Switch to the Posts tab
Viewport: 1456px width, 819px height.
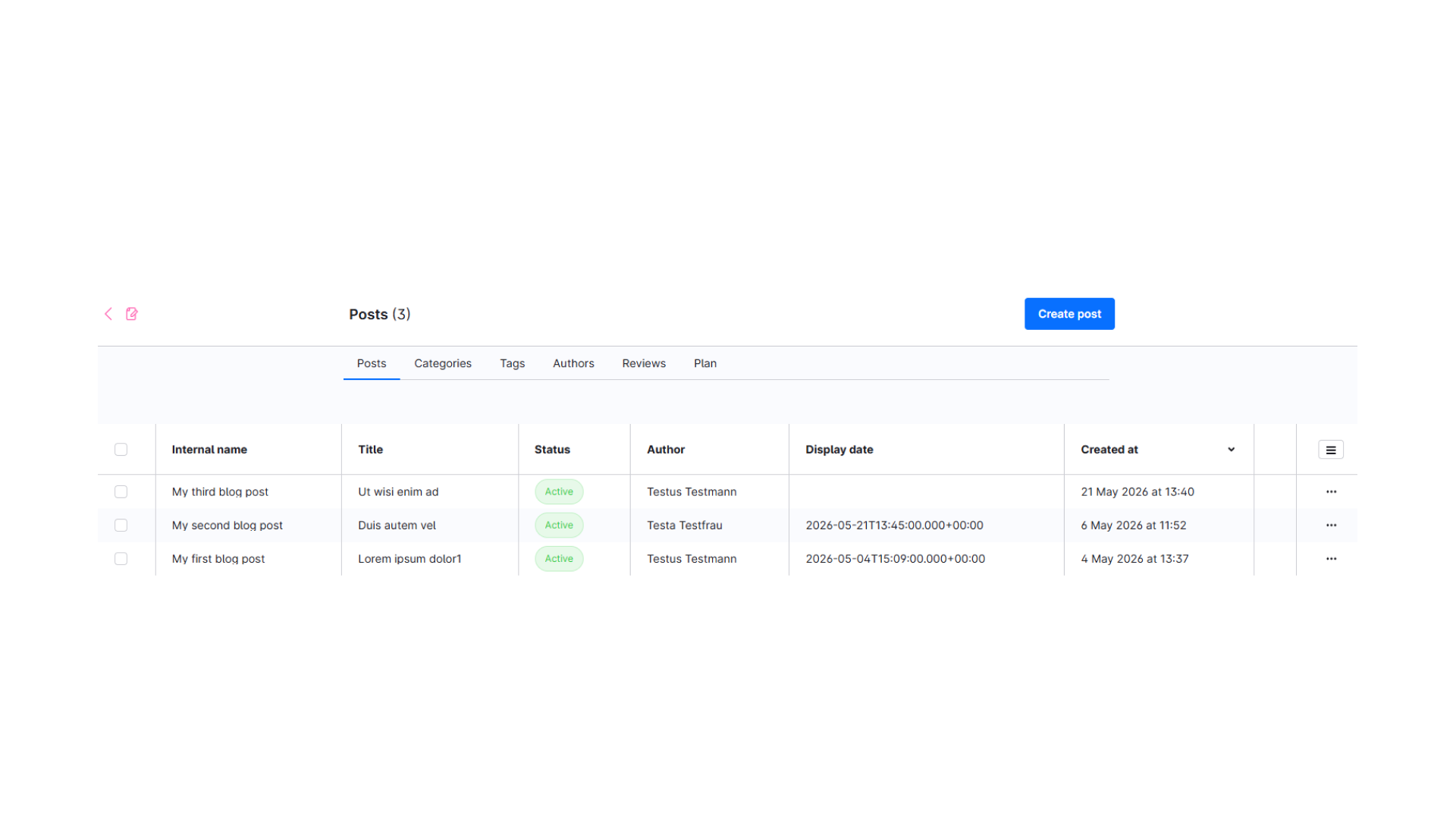pyautogui.click(x=372, y=363)
